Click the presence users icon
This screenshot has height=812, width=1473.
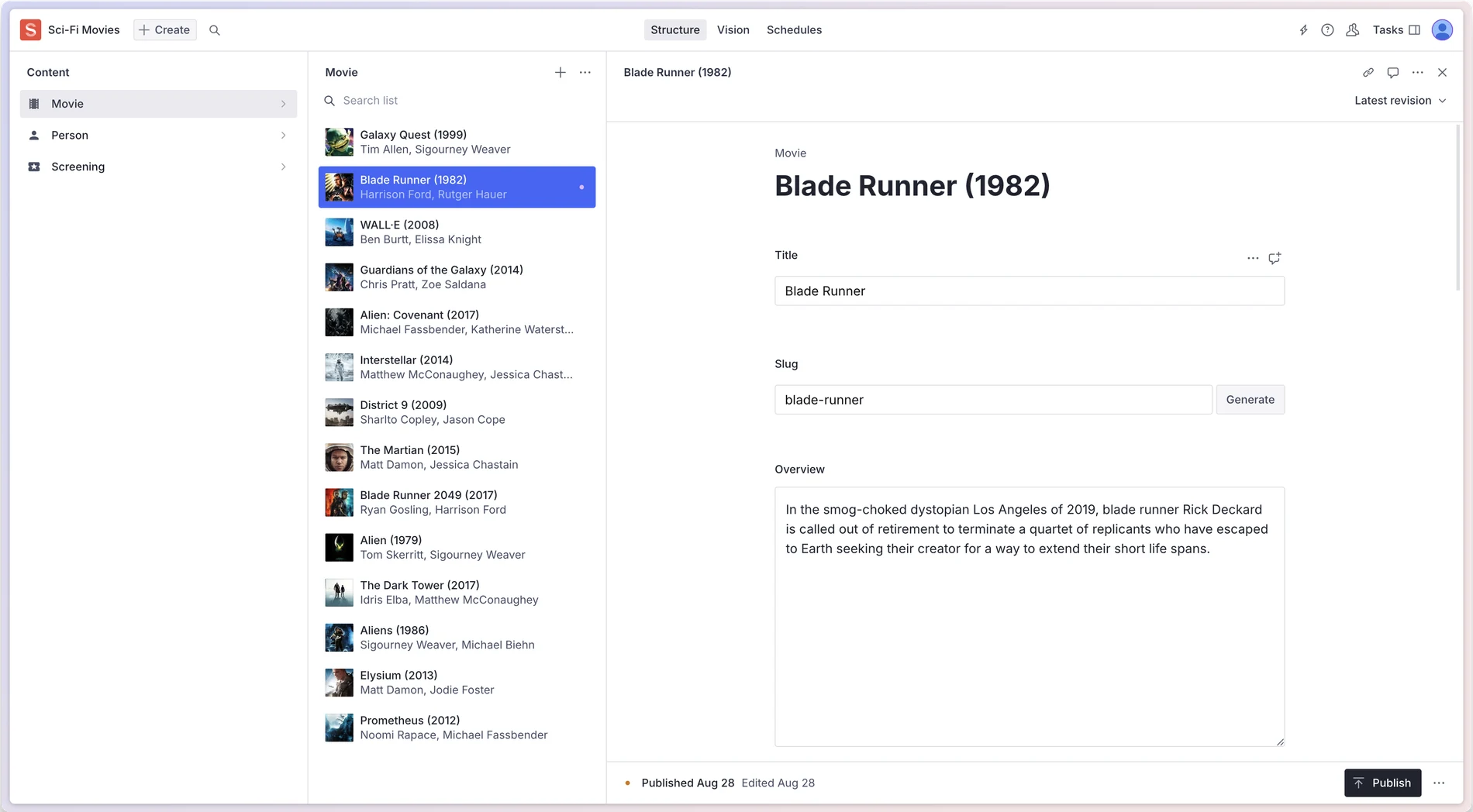pos(1352,30)
